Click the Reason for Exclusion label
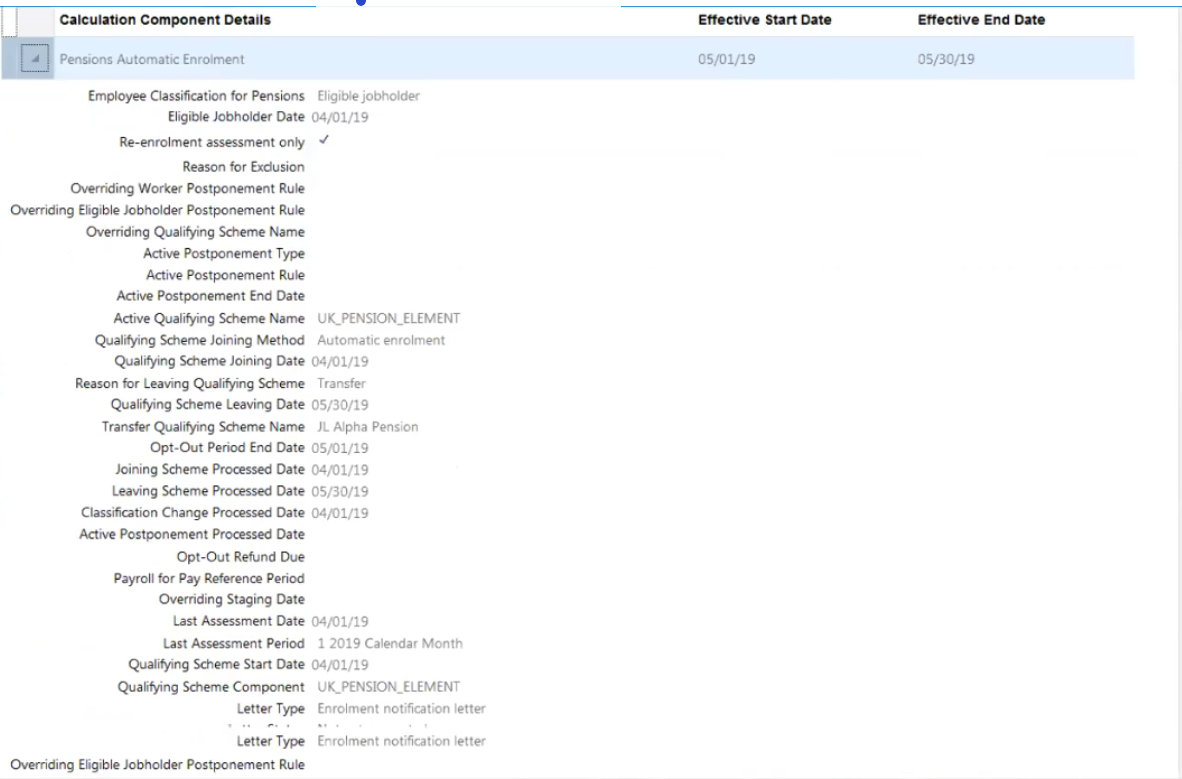The width and height of the screenshot is (1182, 779). coord(243,167)
